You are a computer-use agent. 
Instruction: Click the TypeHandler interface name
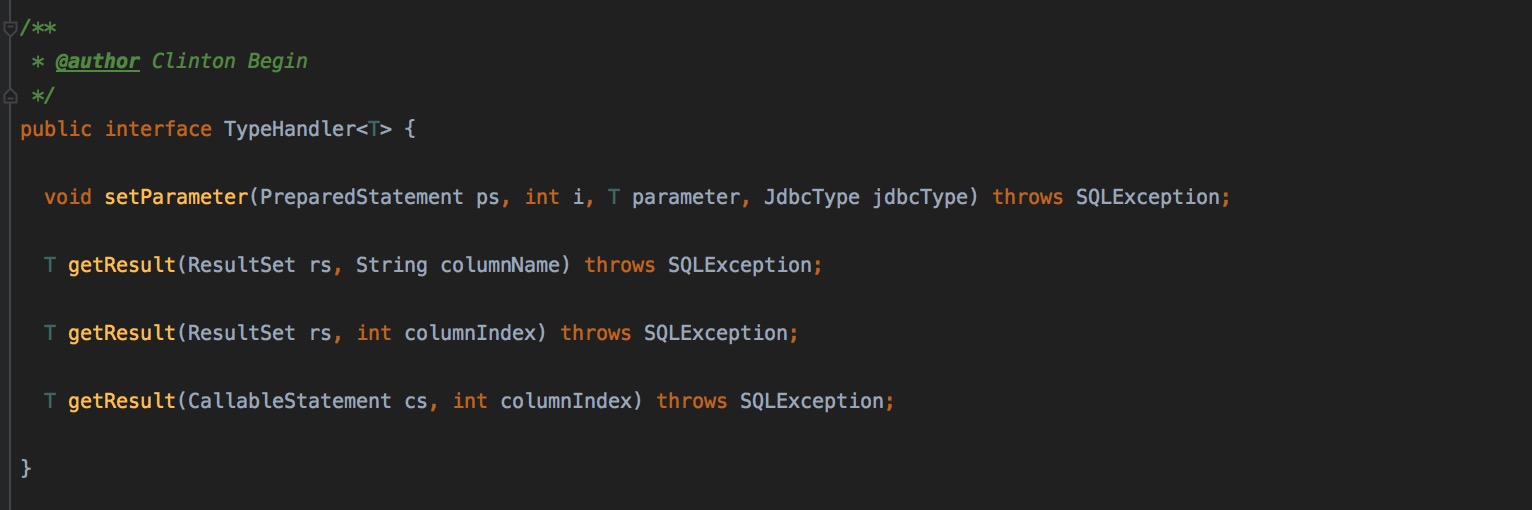[x=288, y=129]
